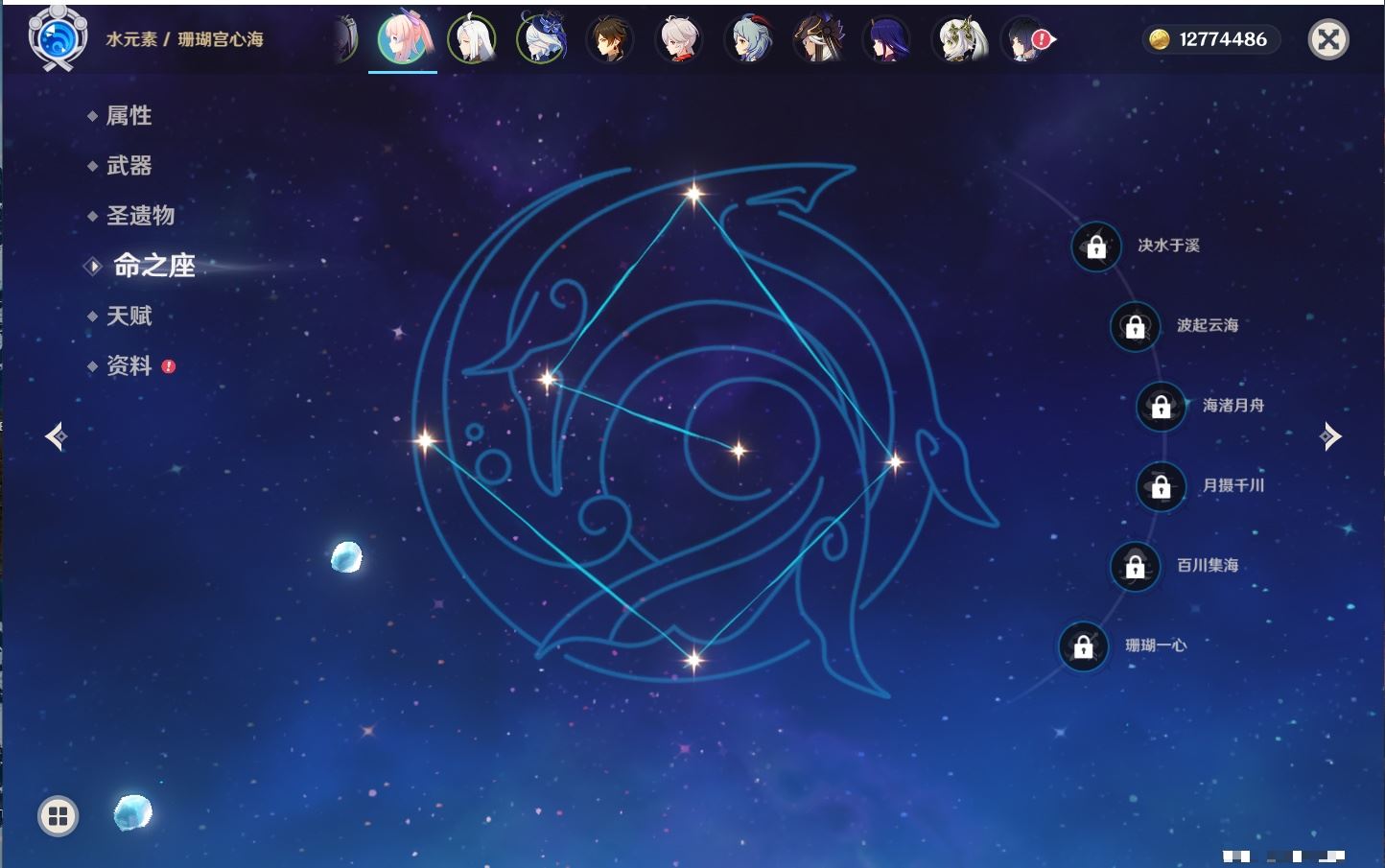Click the lock icon beside 珊瑚一心
The image size is (1385, 868).
click(1083, 646)
